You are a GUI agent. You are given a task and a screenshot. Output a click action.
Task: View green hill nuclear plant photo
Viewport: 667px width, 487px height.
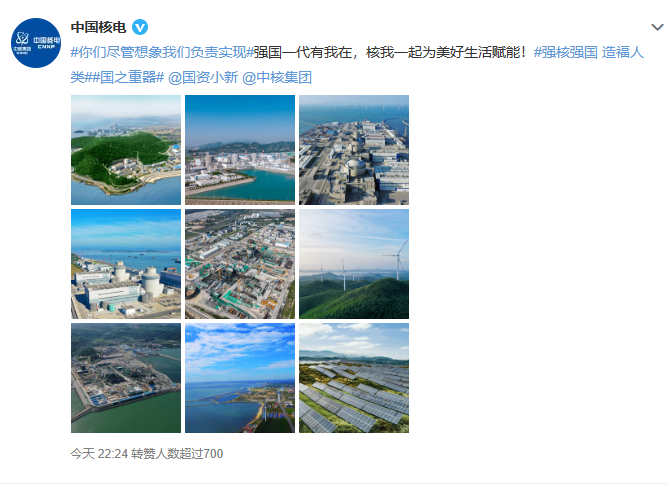[x=126, y=150]
